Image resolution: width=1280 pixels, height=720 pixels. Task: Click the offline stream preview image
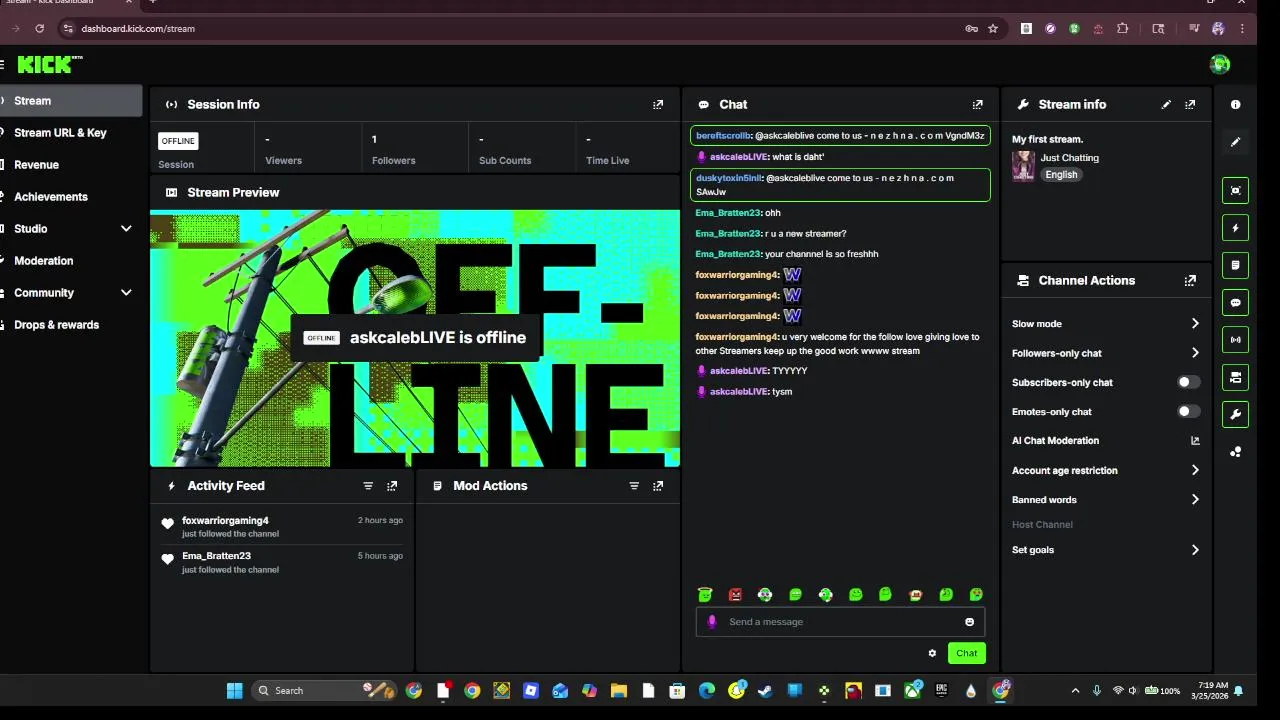click(x=415, y=338)
